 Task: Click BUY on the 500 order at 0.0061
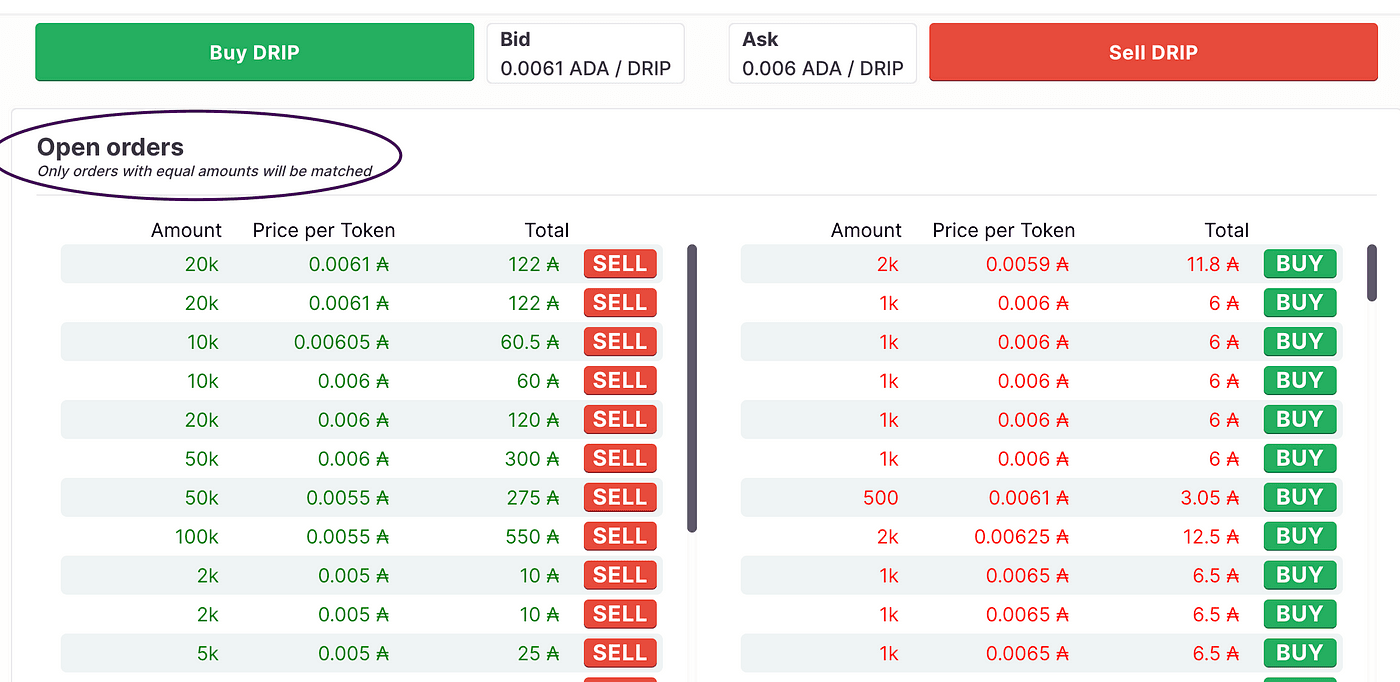1300,498
